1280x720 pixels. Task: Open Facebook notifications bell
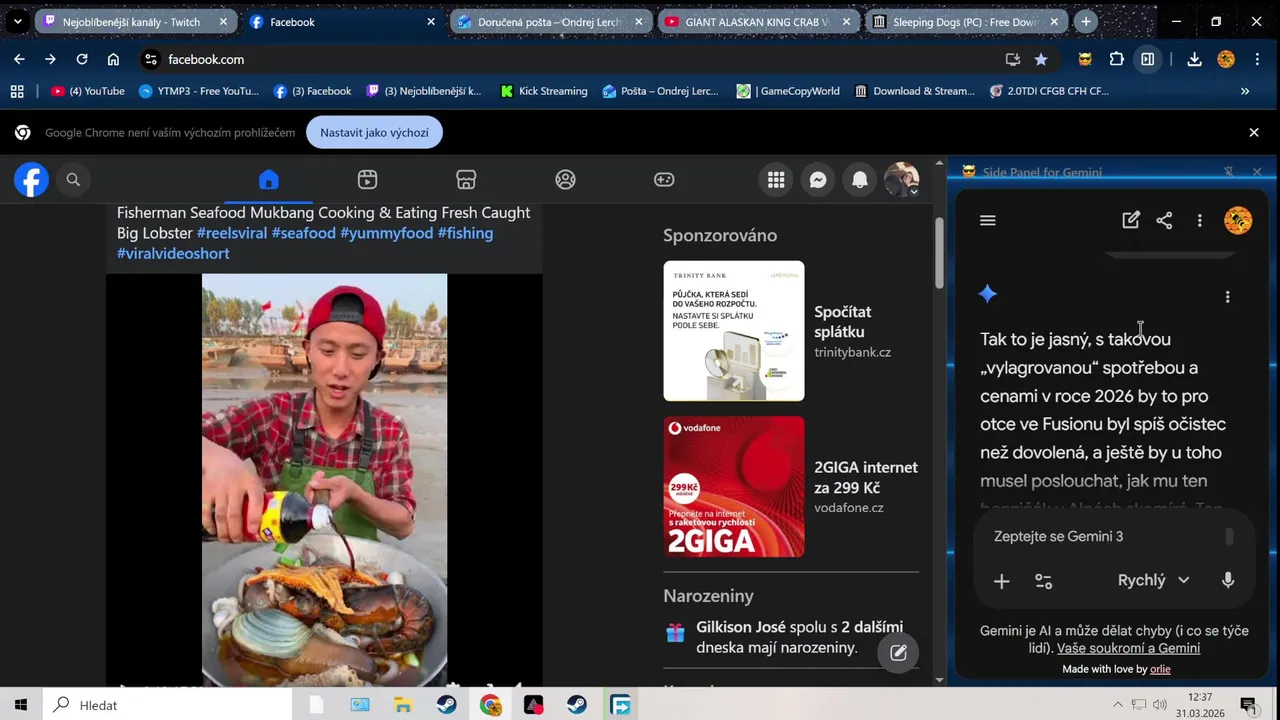(x=860, y=180)
